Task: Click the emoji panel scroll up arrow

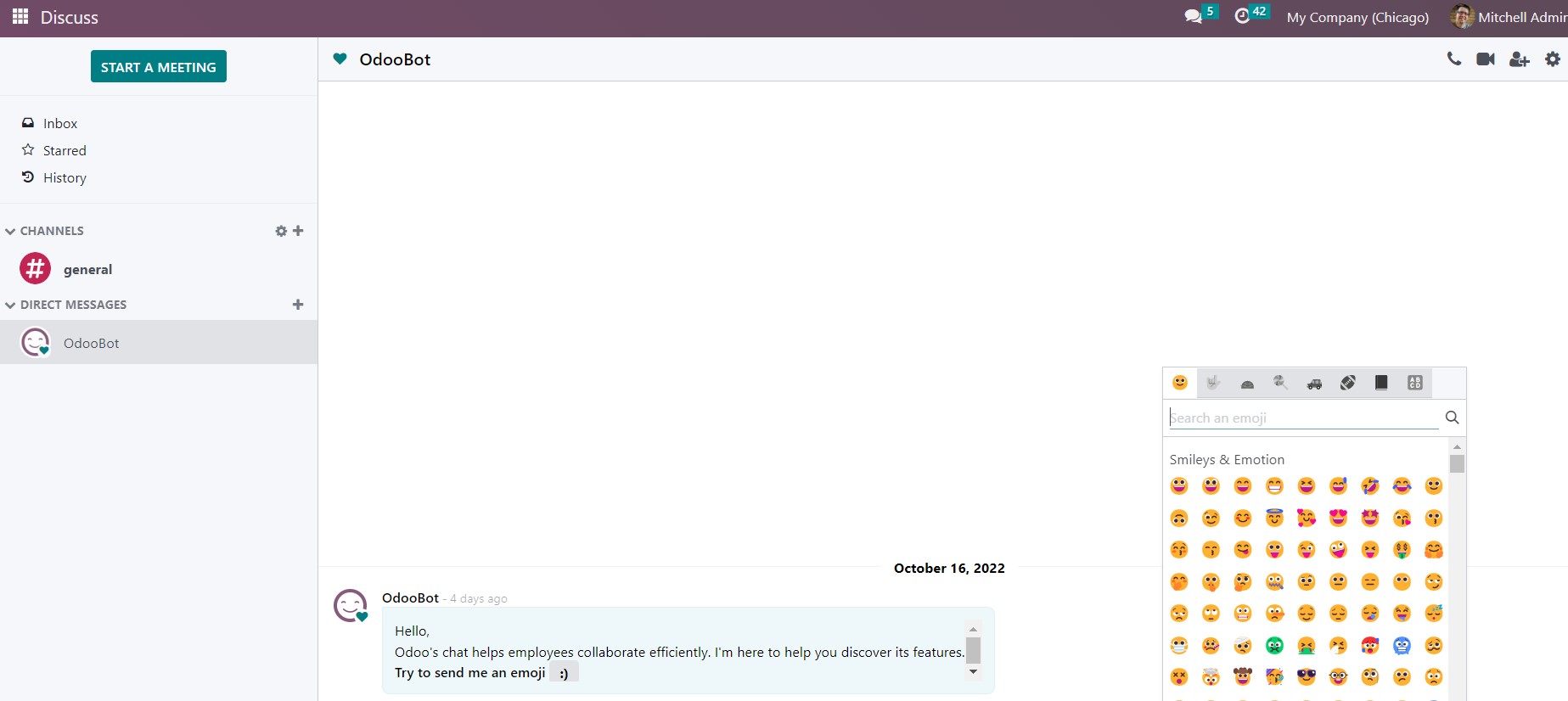Action: pyautogui.click(x=1457, y=446)
